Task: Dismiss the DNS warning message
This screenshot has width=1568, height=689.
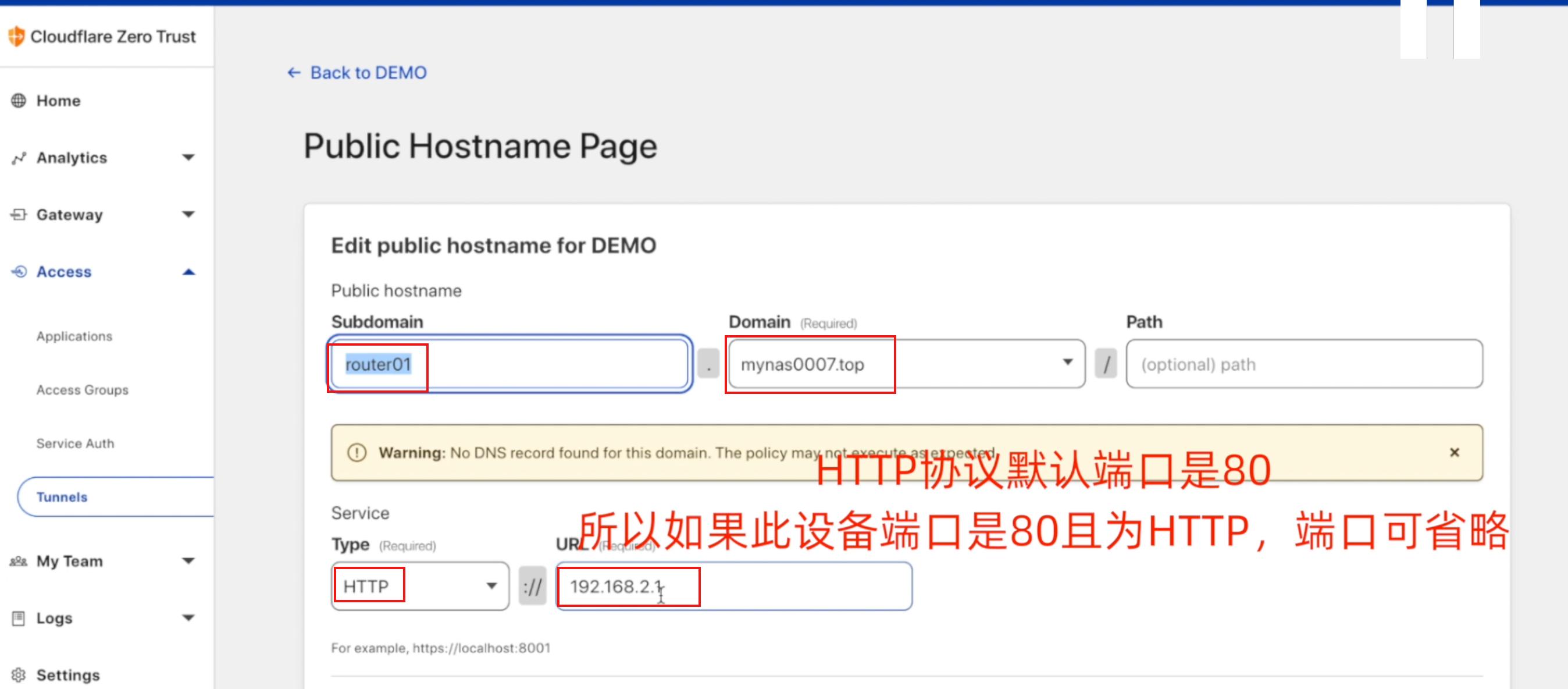Action: [1454, 452]
